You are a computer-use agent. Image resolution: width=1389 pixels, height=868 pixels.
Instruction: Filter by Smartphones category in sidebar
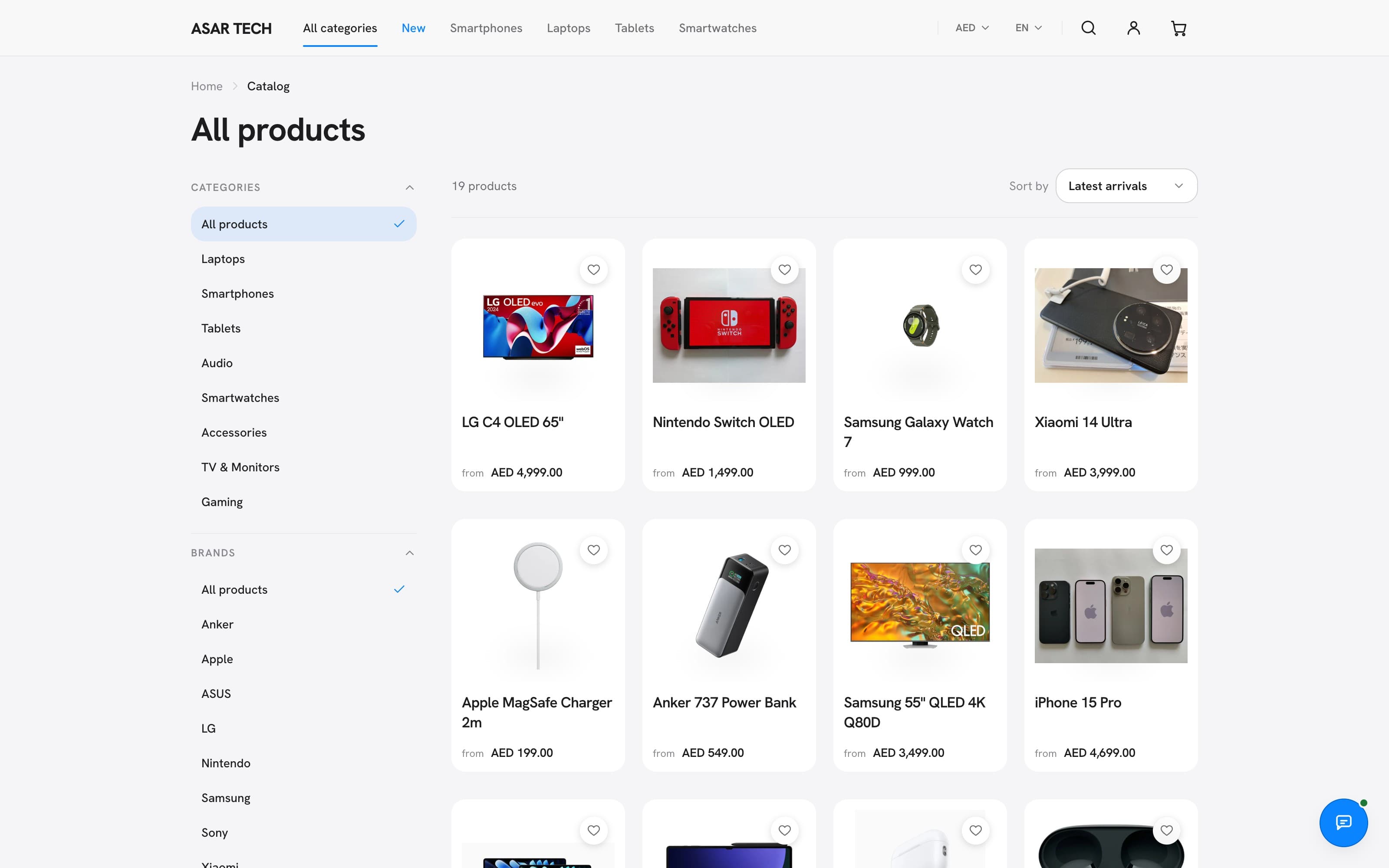304,293
